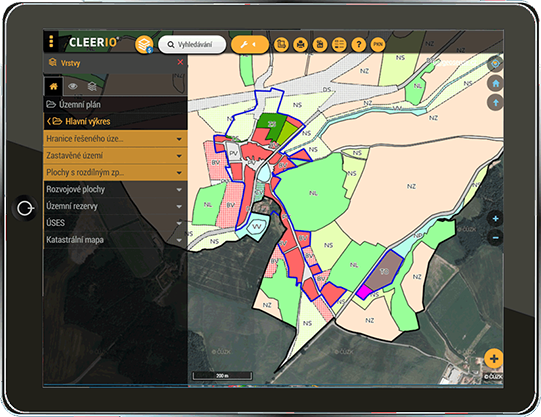Open the help question mark icon
This screenshot has width=541, height=417.
click(358, 44)
